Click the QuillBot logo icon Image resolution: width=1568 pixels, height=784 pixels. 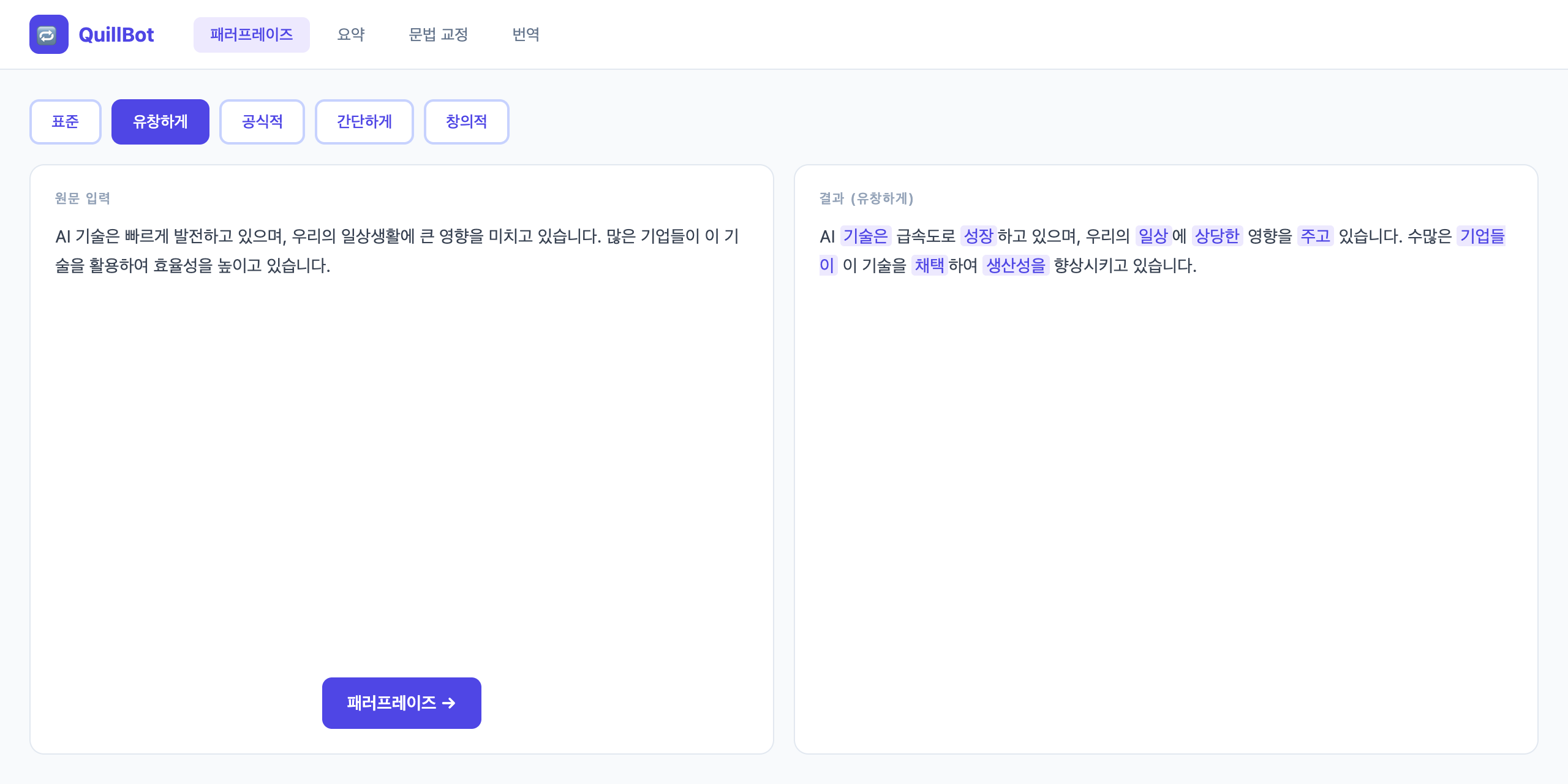tap(49, 34)
